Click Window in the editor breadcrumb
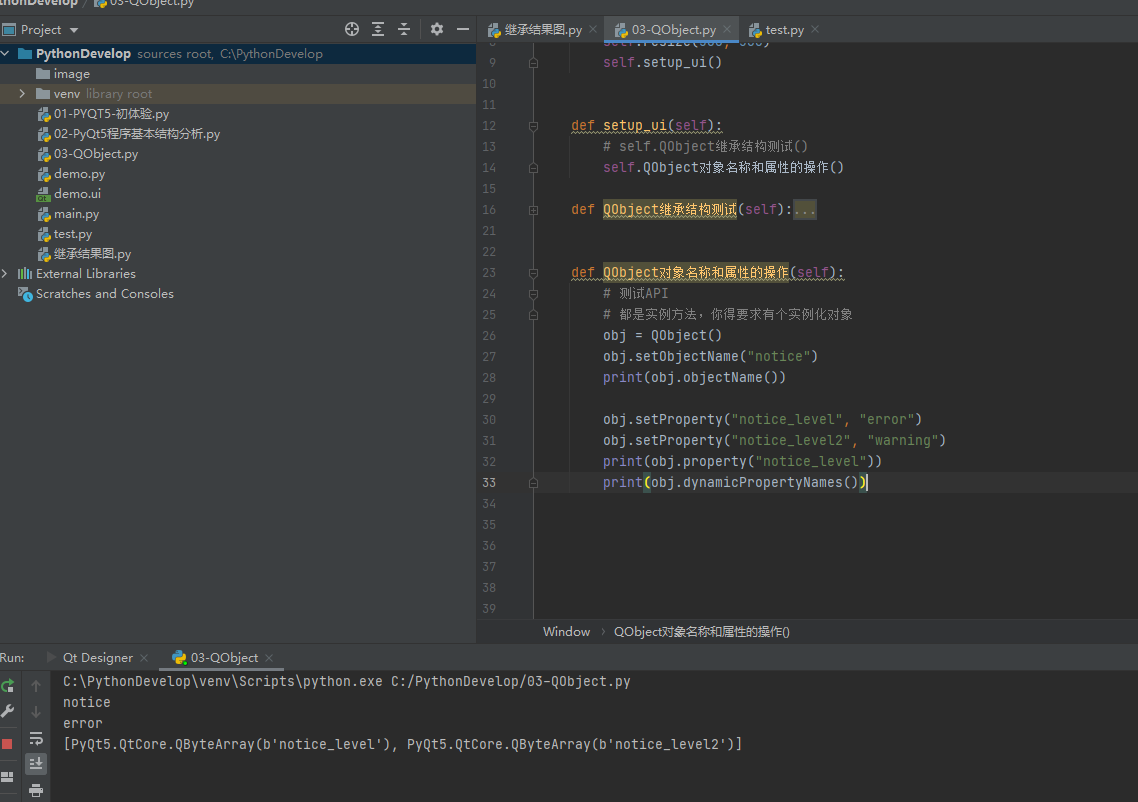 tap(566, 632)
